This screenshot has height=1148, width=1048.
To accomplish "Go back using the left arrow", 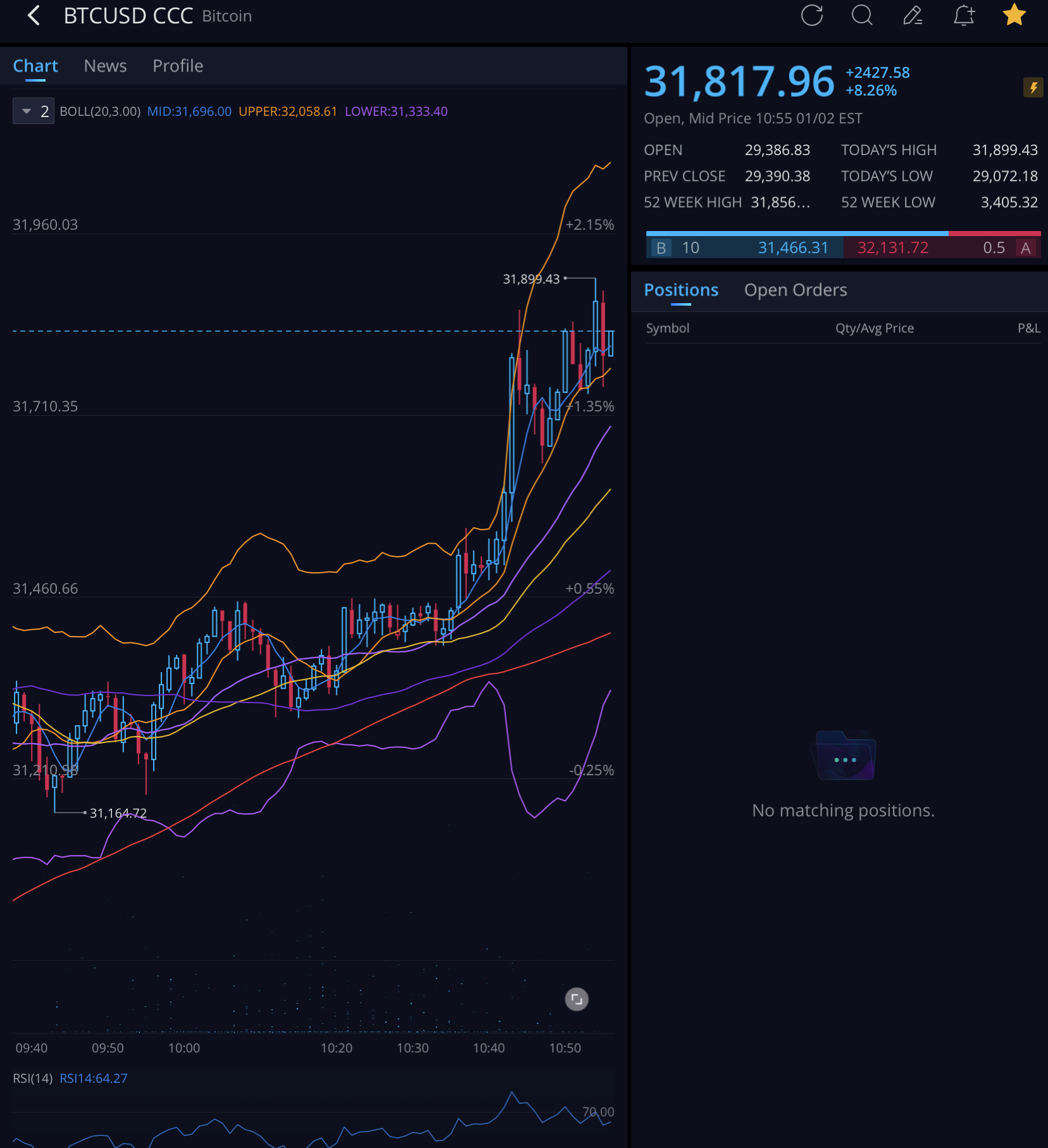I will (34, 16).
